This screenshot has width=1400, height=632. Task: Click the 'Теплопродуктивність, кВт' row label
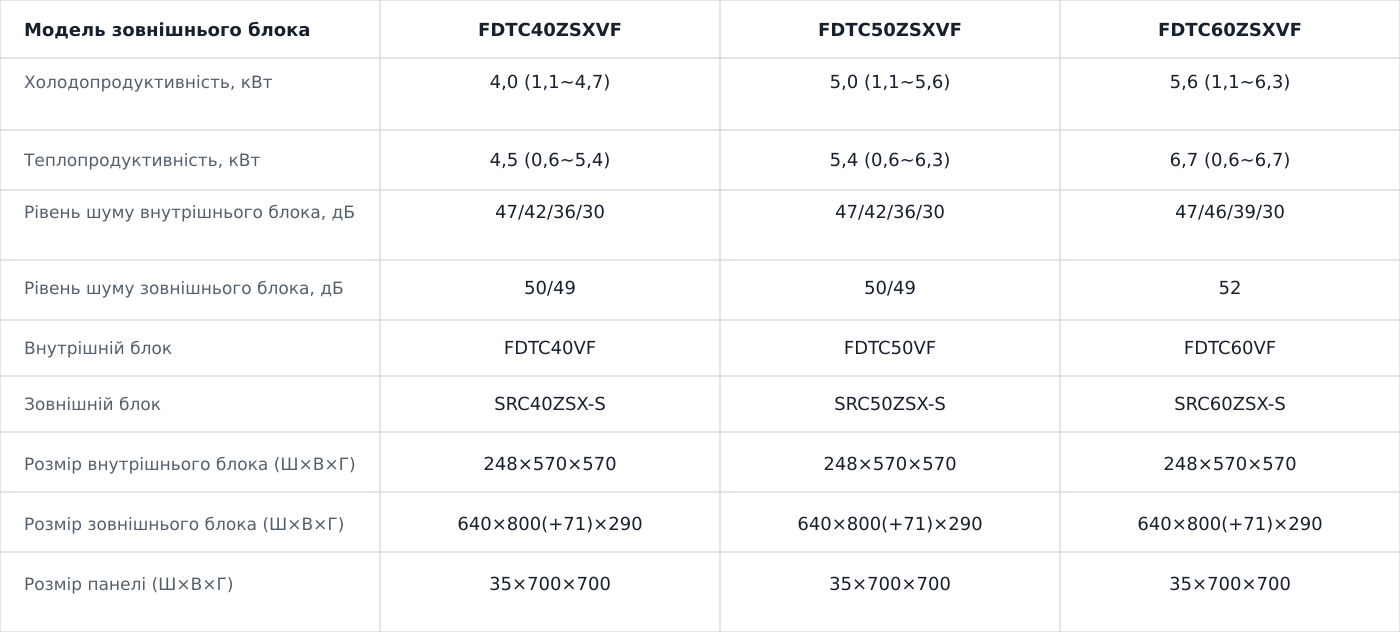[142, 160]
